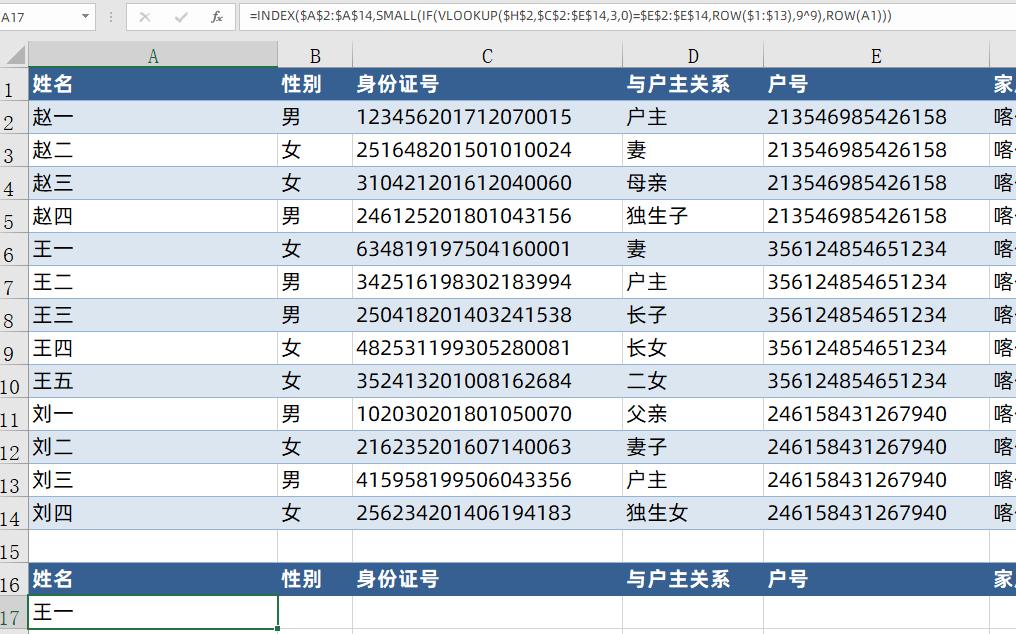Screen dimensions: 1016x634
Task: Select row 1 by clicking its row number
Action: click(11, 85)
